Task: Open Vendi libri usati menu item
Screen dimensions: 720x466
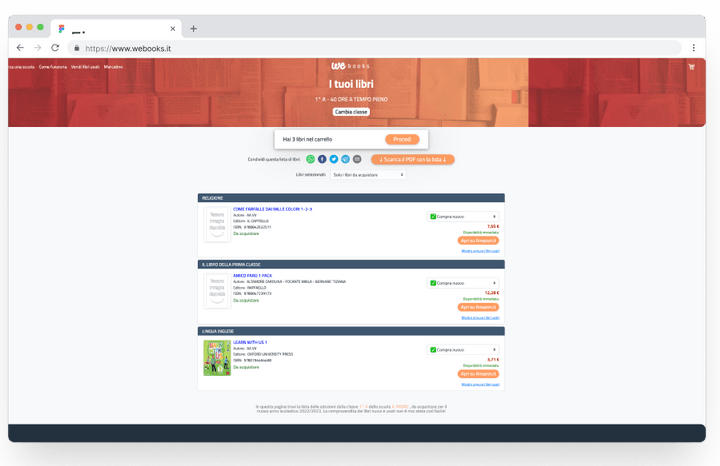Action: click(x=85, y=67)
